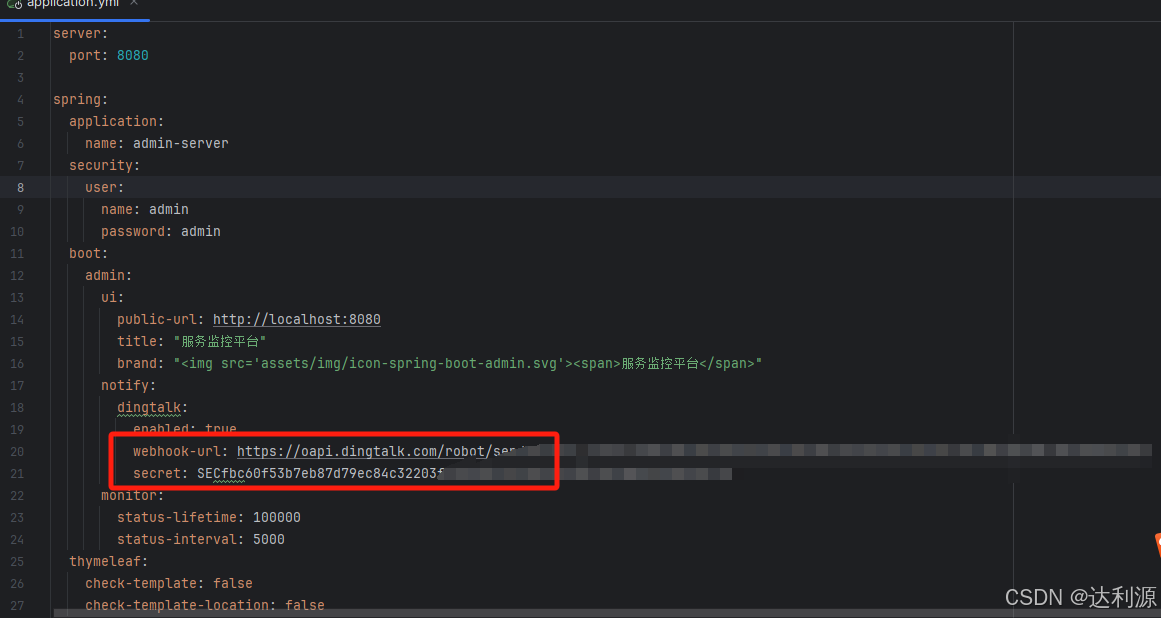The height and width of the screenshot is (618, 1161).
Task: Collapse the boot section via its folding control
Action: (42, 253)
